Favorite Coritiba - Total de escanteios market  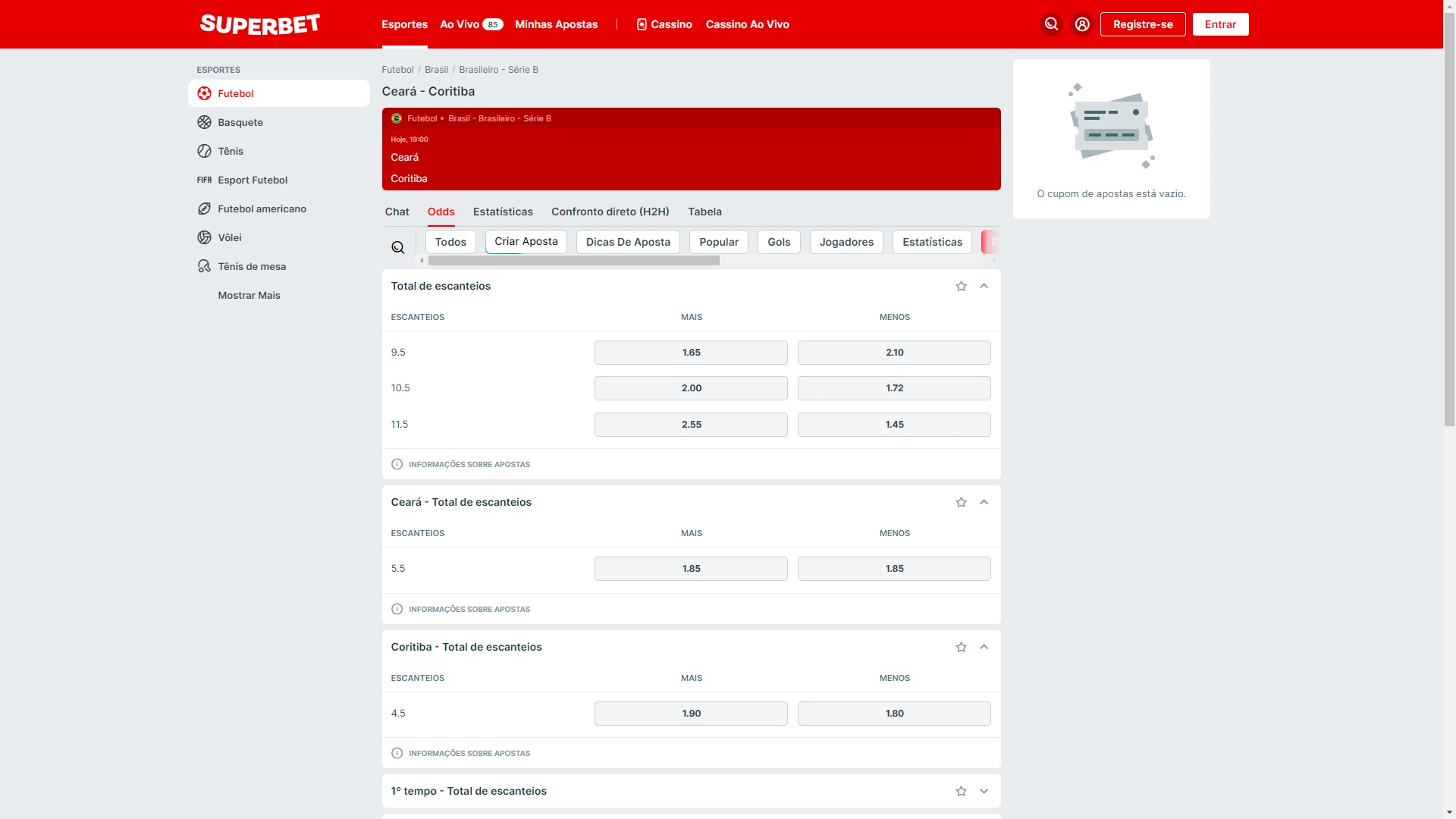click(961, 647)
